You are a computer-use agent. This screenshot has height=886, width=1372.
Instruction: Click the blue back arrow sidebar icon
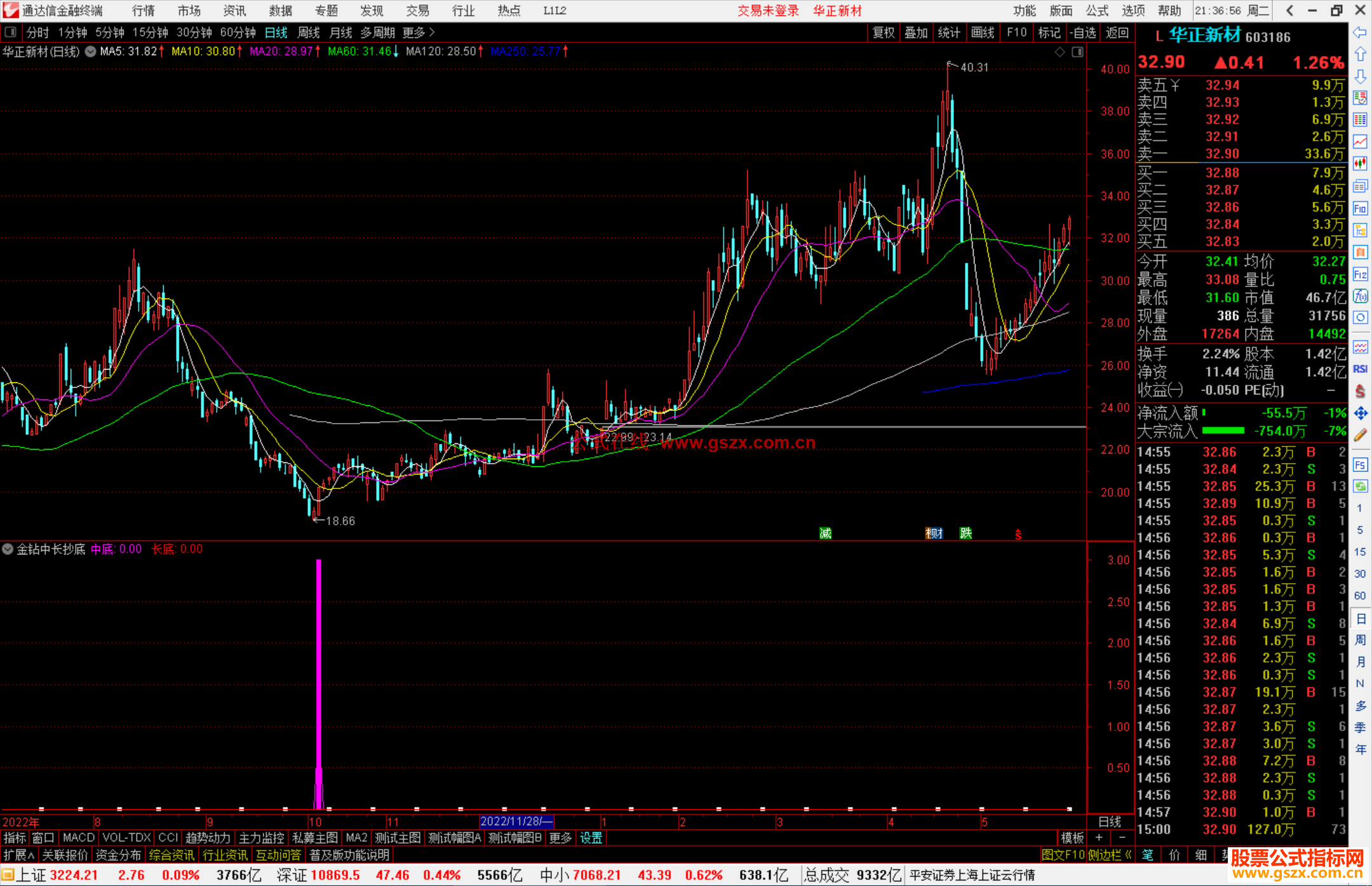click(1360, 32)
